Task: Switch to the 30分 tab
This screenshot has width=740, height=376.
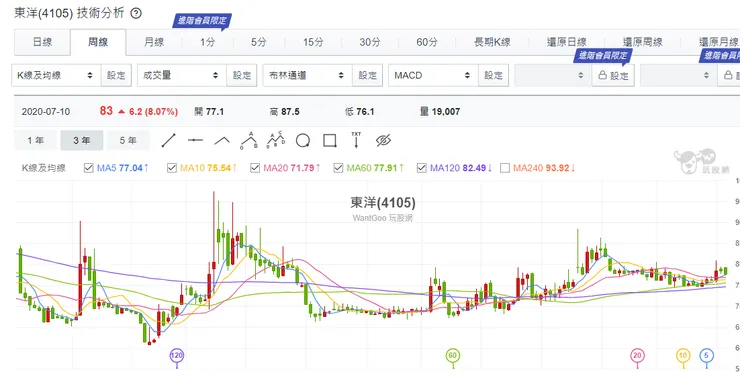Action: point(370,42)
